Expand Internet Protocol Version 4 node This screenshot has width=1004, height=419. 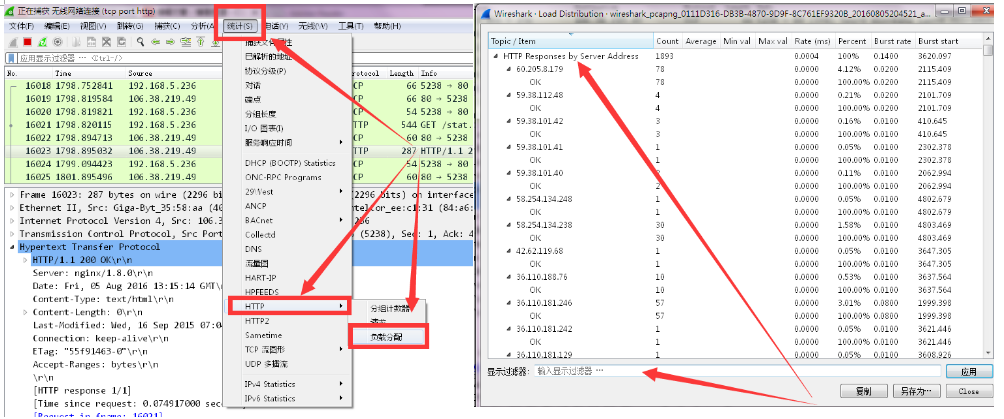[x=12, y=220]
